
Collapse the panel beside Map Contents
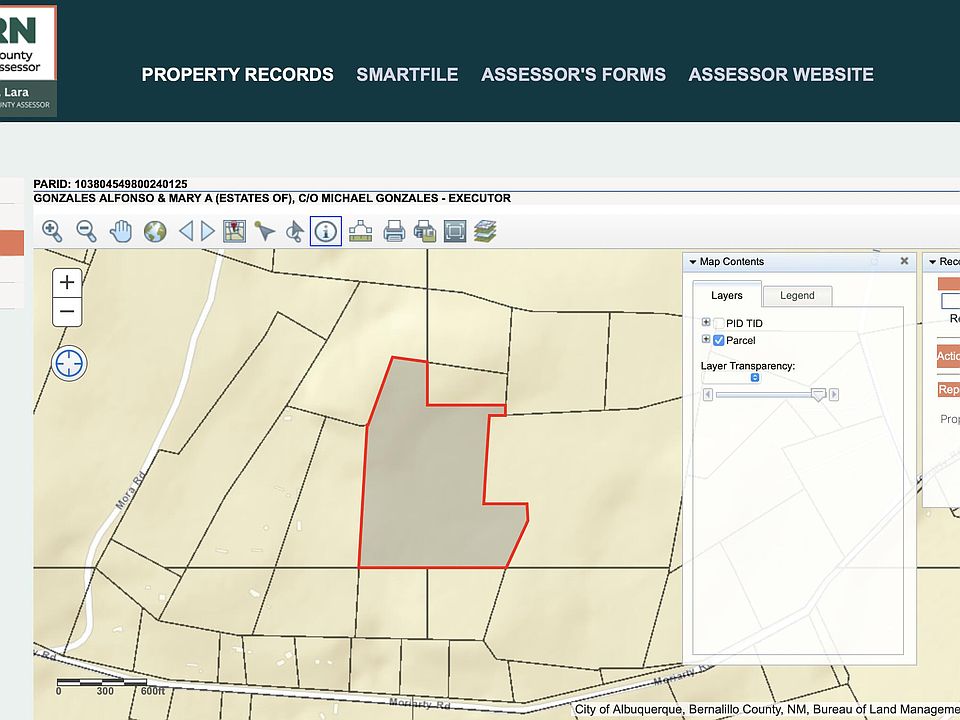click(x=932, y=262)
